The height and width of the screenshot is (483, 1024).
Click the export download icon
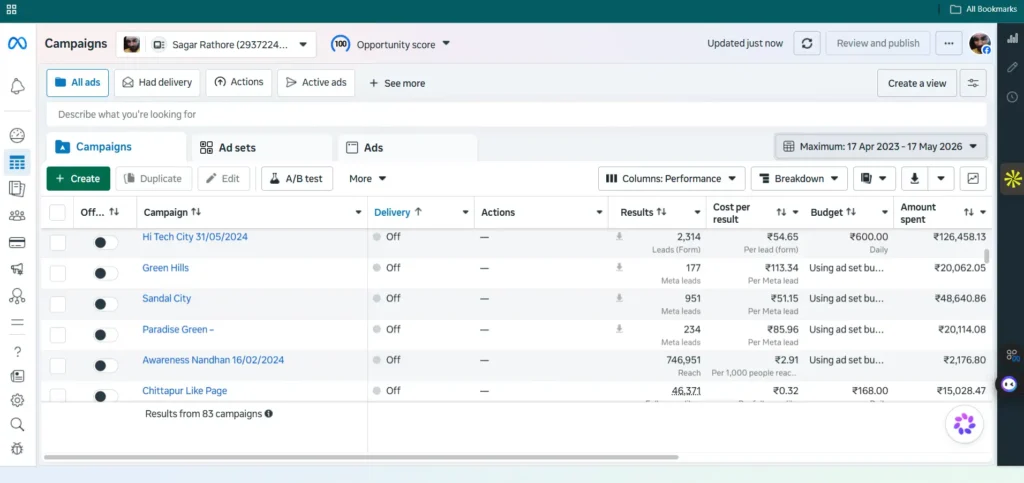click(914, 178)
